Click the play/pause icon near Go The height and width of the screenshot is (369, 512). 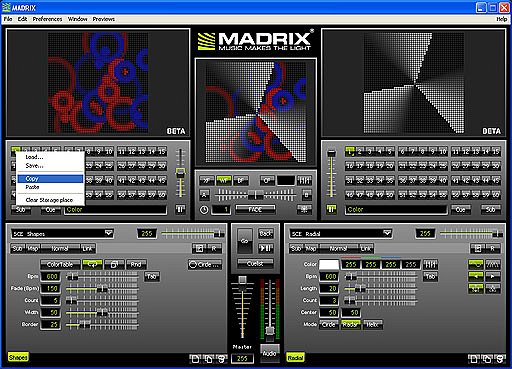tap(266, 248)
